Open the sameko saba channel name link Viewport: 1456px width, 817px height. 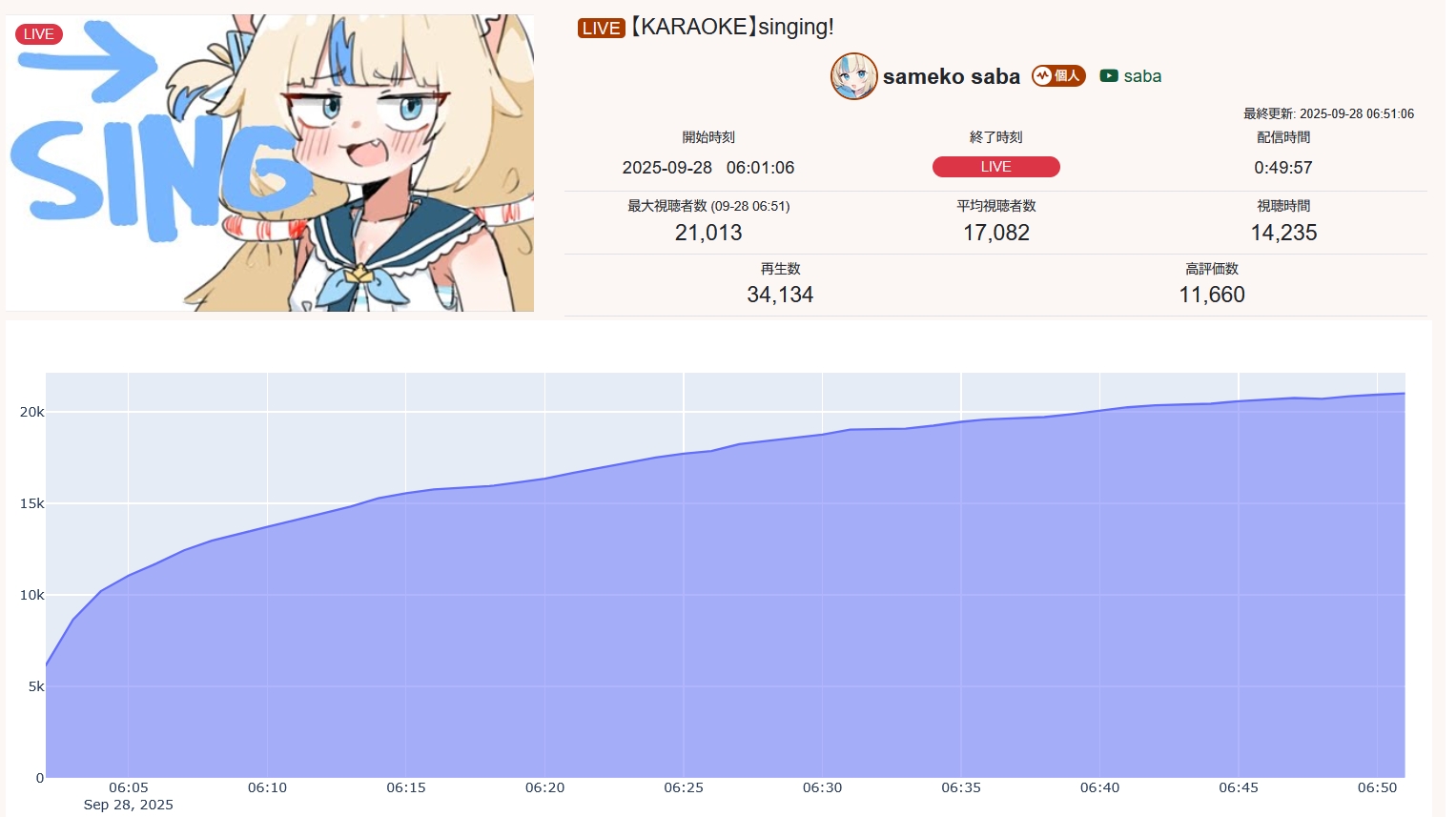[x=952, y=76]
